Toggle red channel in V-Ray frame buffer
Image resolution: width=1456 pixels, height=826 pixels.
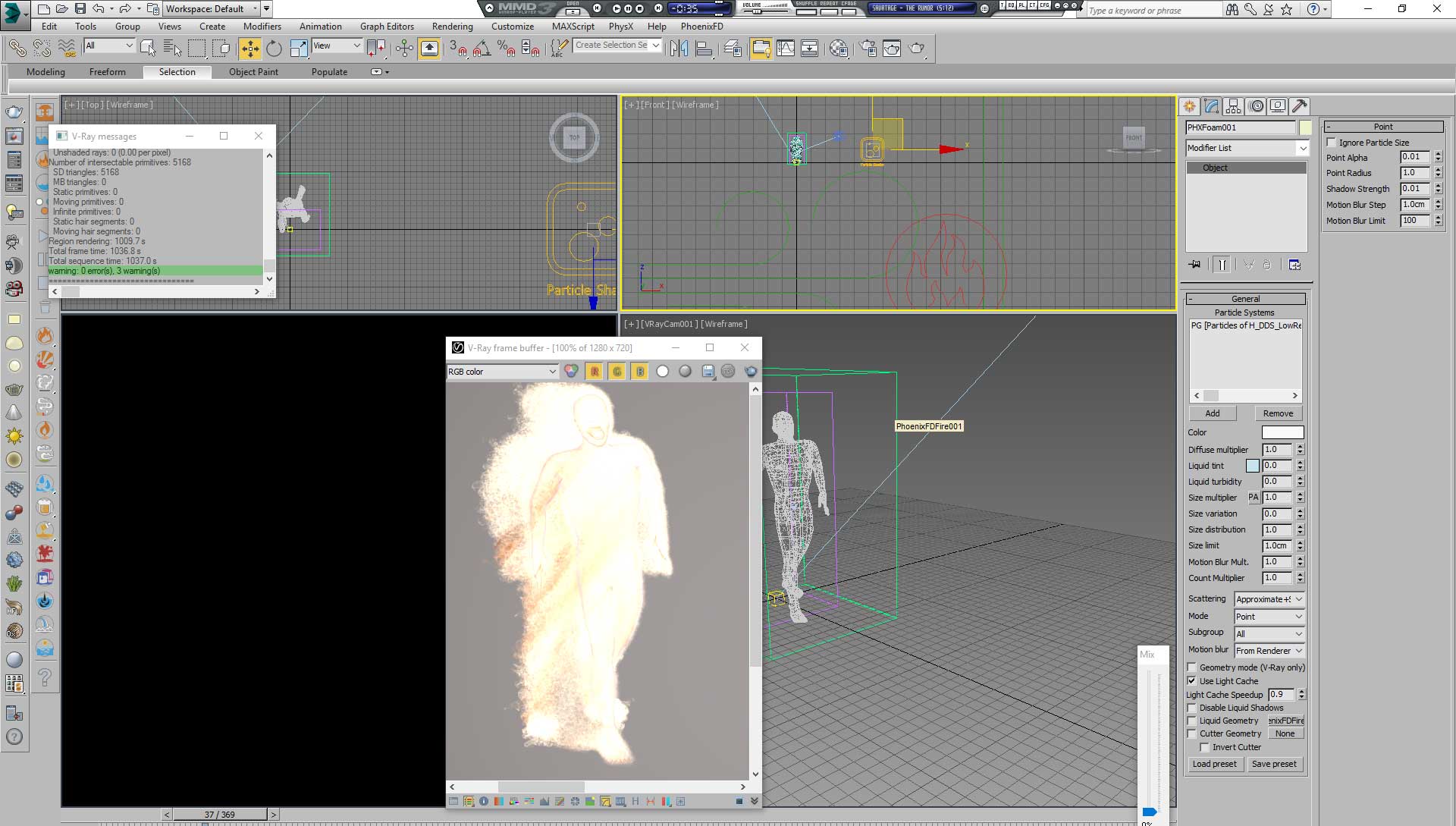coord(595,372)
